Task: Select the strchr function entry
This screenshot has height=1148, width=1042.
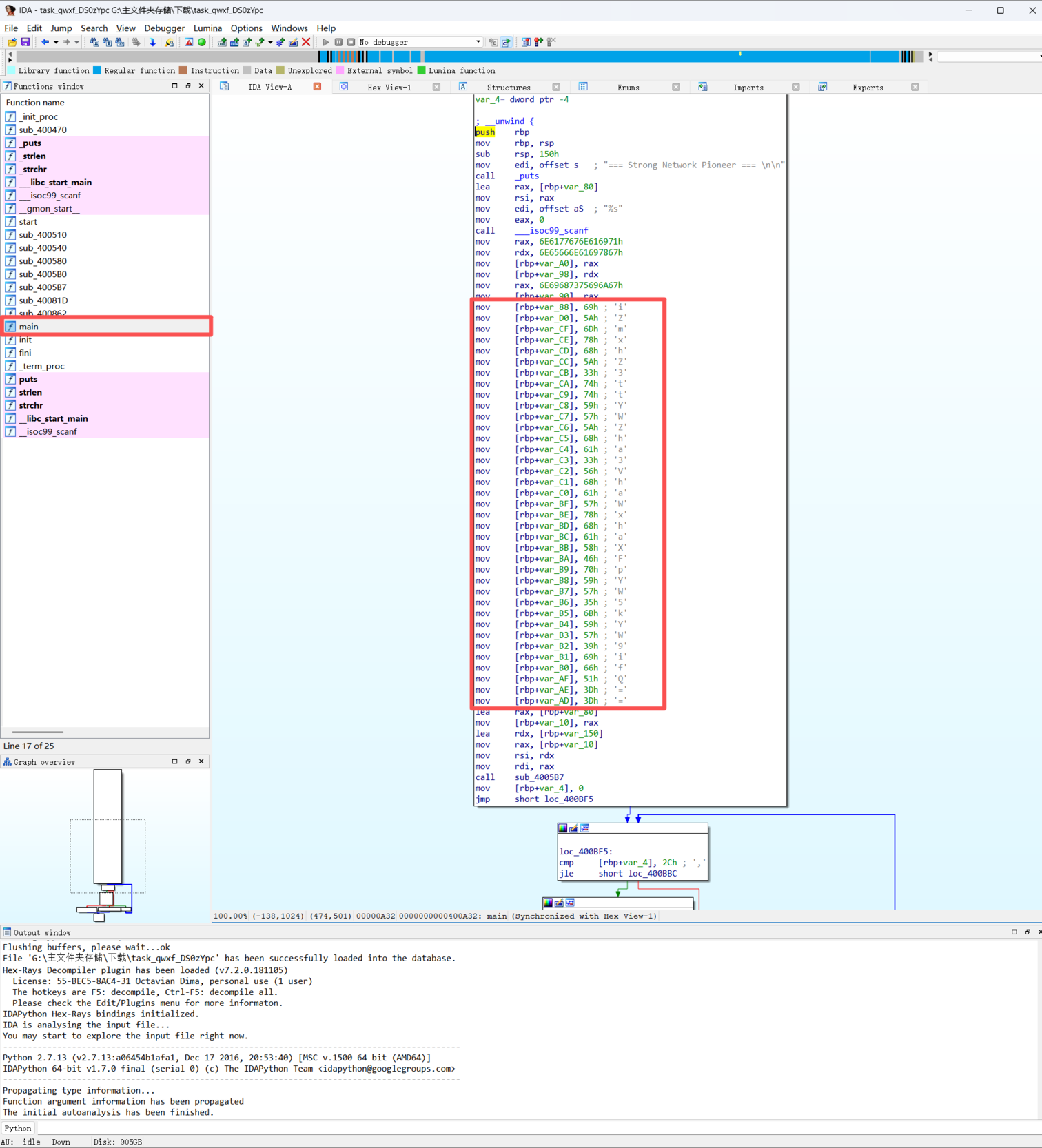Action: coord(31,405)
